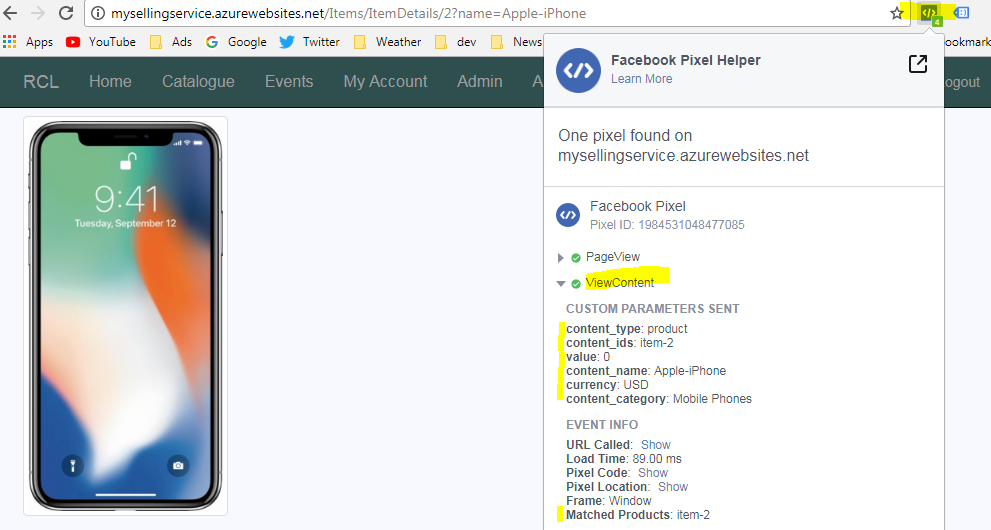Viewport: 991px width, 530px height.
Task: Click the value: 0 parameter
Action: (x=588, y=357)
